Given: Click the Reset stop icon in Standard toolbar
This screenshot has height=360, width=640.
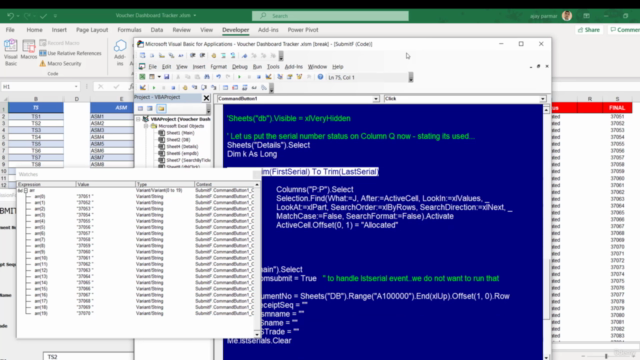Looking at the screenshot, I should 259,77.
